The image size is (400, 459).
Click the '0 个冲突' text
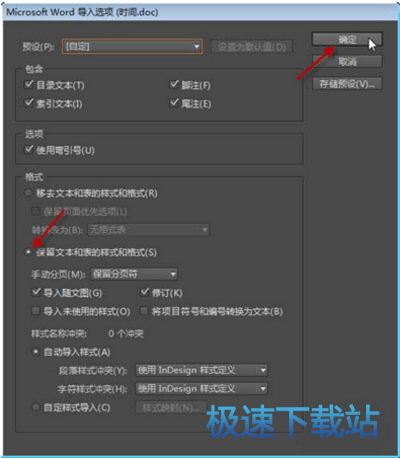coord(126,333)
